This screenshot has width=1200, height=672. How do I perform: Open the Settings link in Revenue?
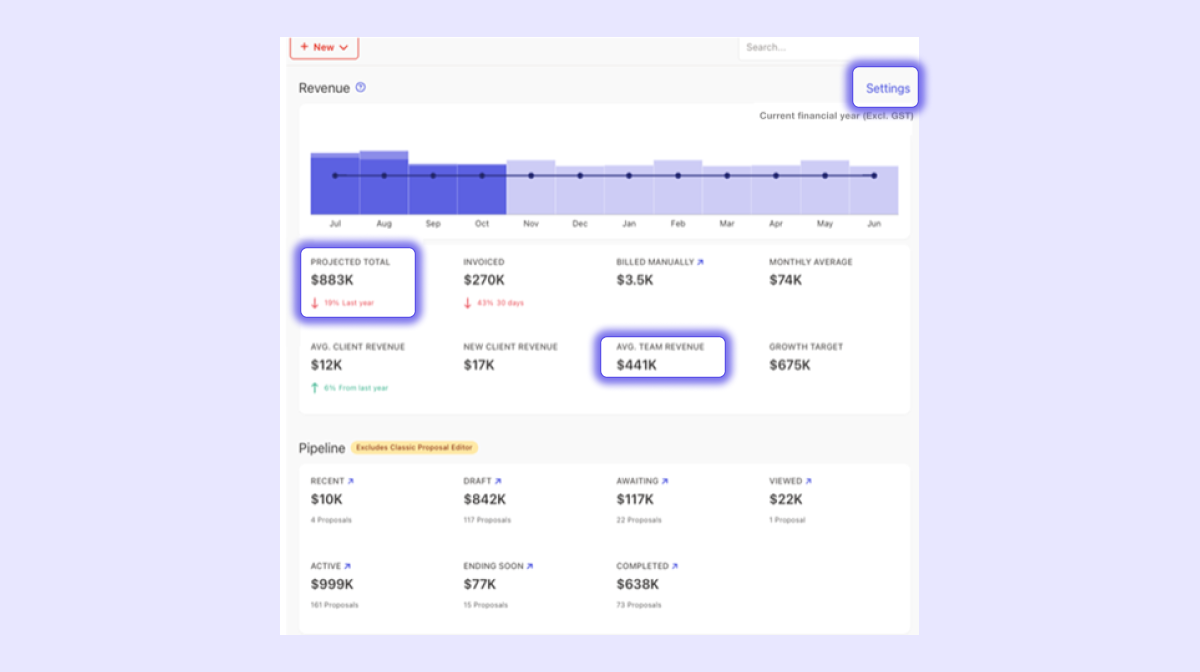tap(887, 88)
